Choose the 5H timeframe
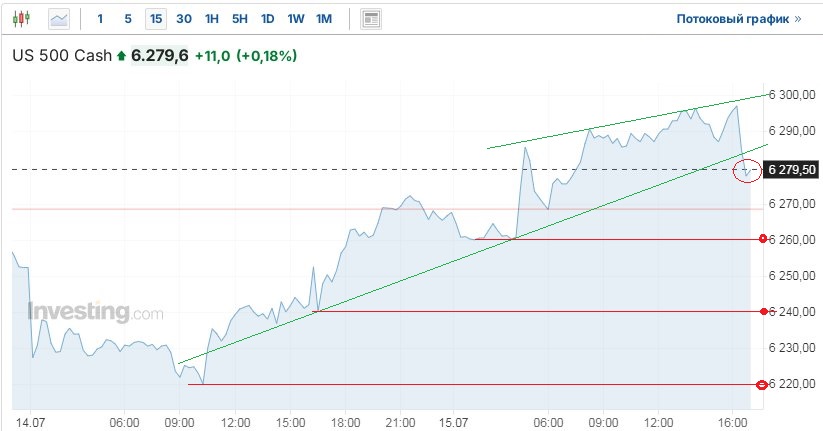The height and width of the screenshot is (431, 823). tap(240, 19)
